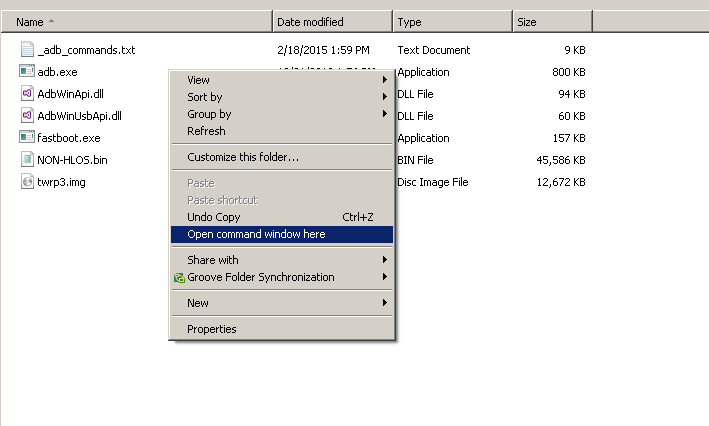The width and height of the screenshot is (709, 426).
Task: Click Customize this folder option
Action: 243,157
